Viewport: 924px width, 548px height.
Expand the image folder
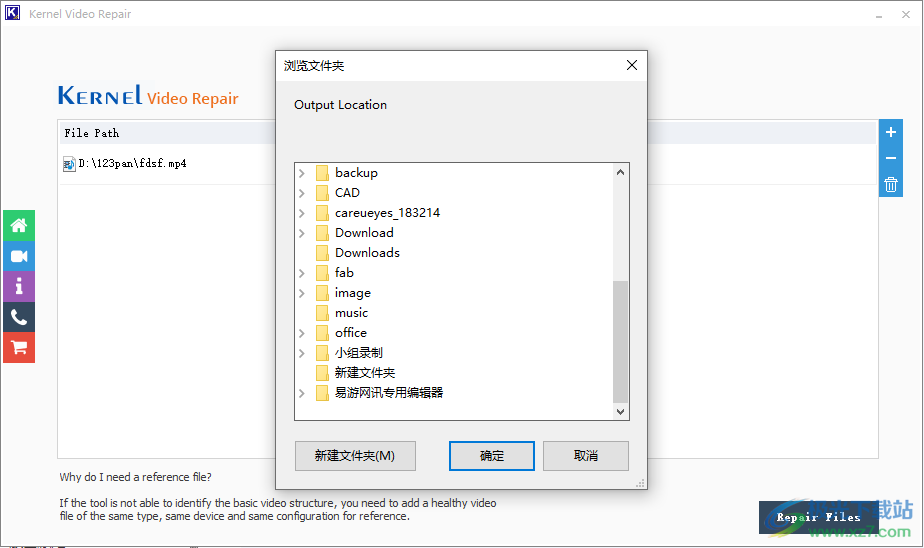[302, 293]
